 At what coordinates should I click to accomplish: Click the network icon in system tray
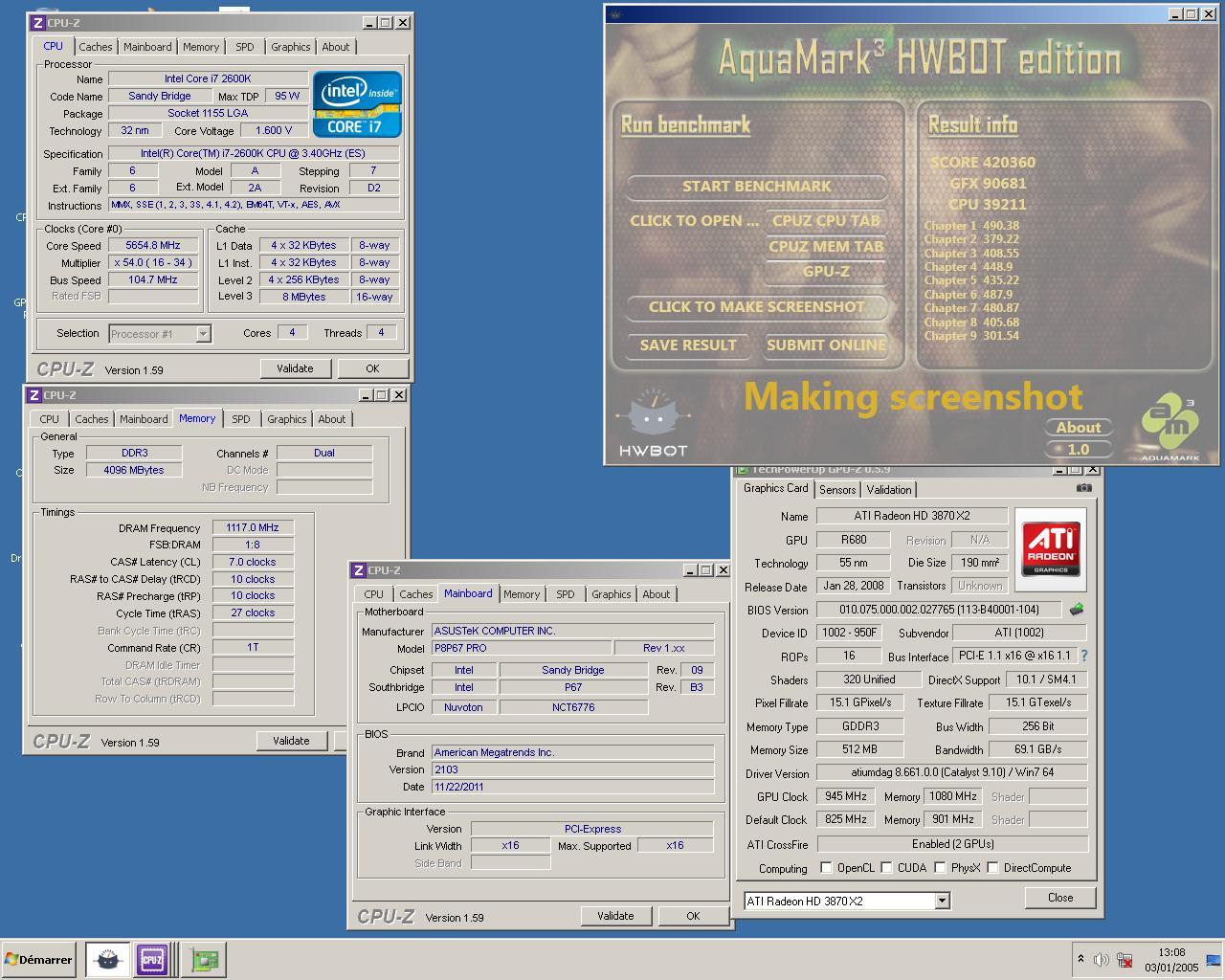1125,960
